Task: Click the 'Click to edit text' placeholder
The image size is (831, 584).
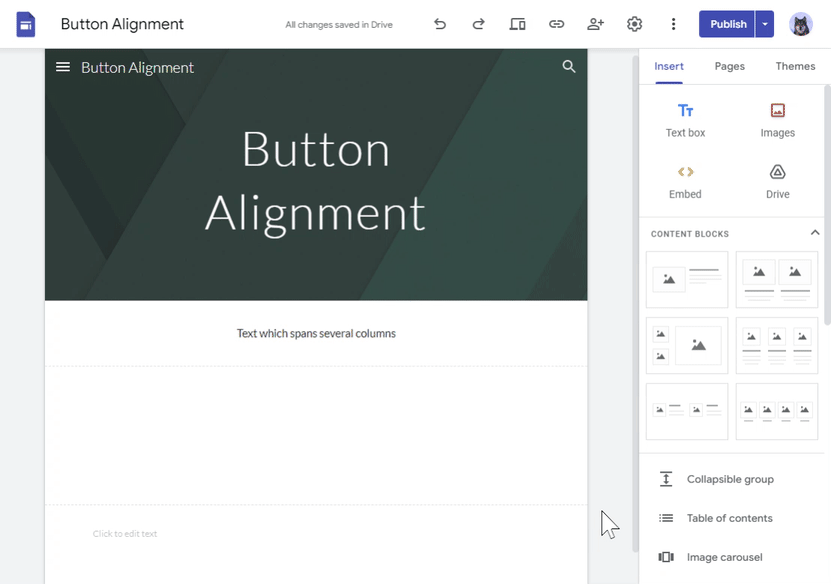Action: [x=125, y=534]
